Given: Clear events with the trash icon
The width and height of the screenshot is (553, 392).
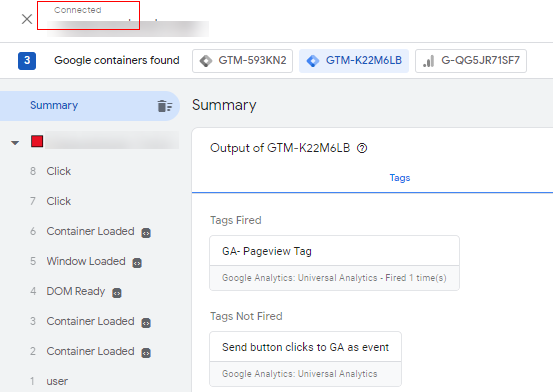Looking at the screenshot, I should point(165,105).
